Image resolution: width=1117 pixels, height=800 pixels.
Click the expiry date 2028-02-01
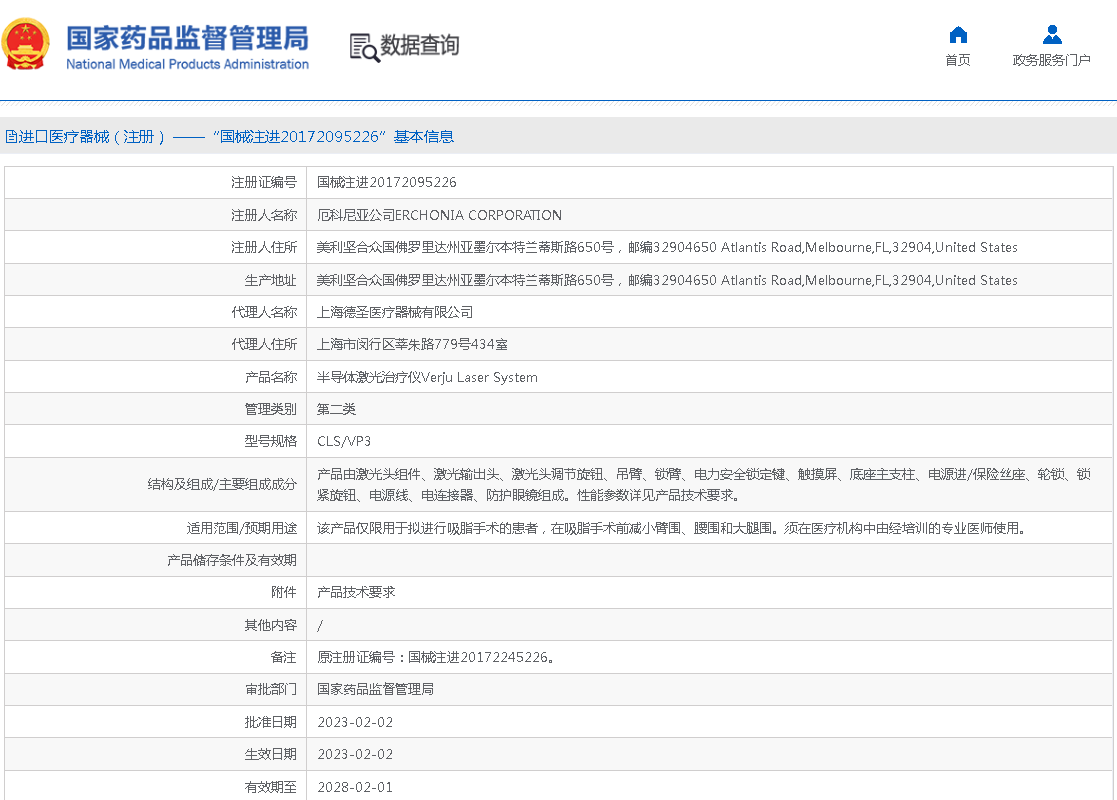355,787
